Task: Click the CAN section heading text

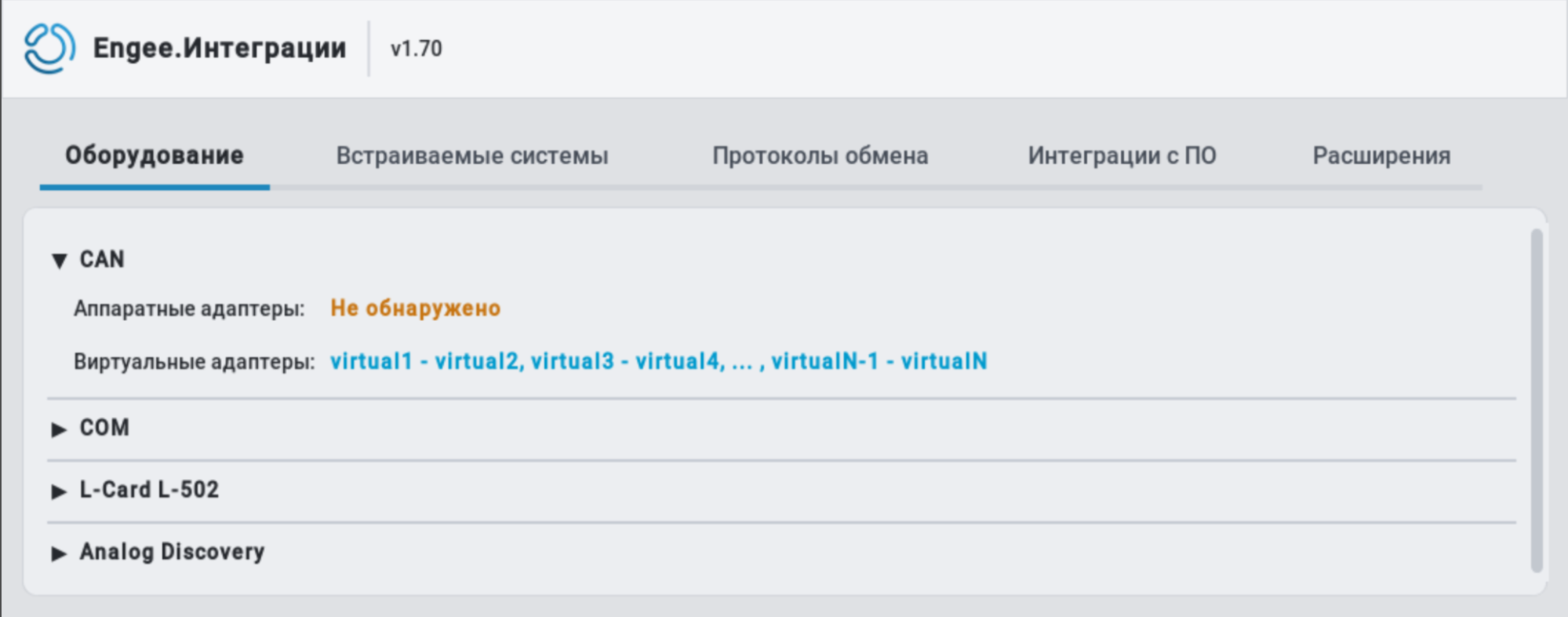Action: click(102, 260)
